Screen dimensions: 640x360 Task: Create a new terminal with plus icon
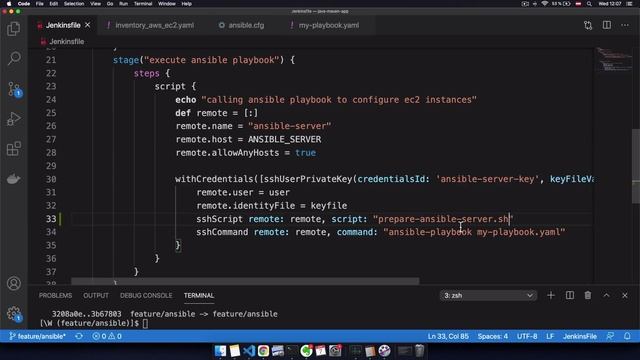click(551, 295)
